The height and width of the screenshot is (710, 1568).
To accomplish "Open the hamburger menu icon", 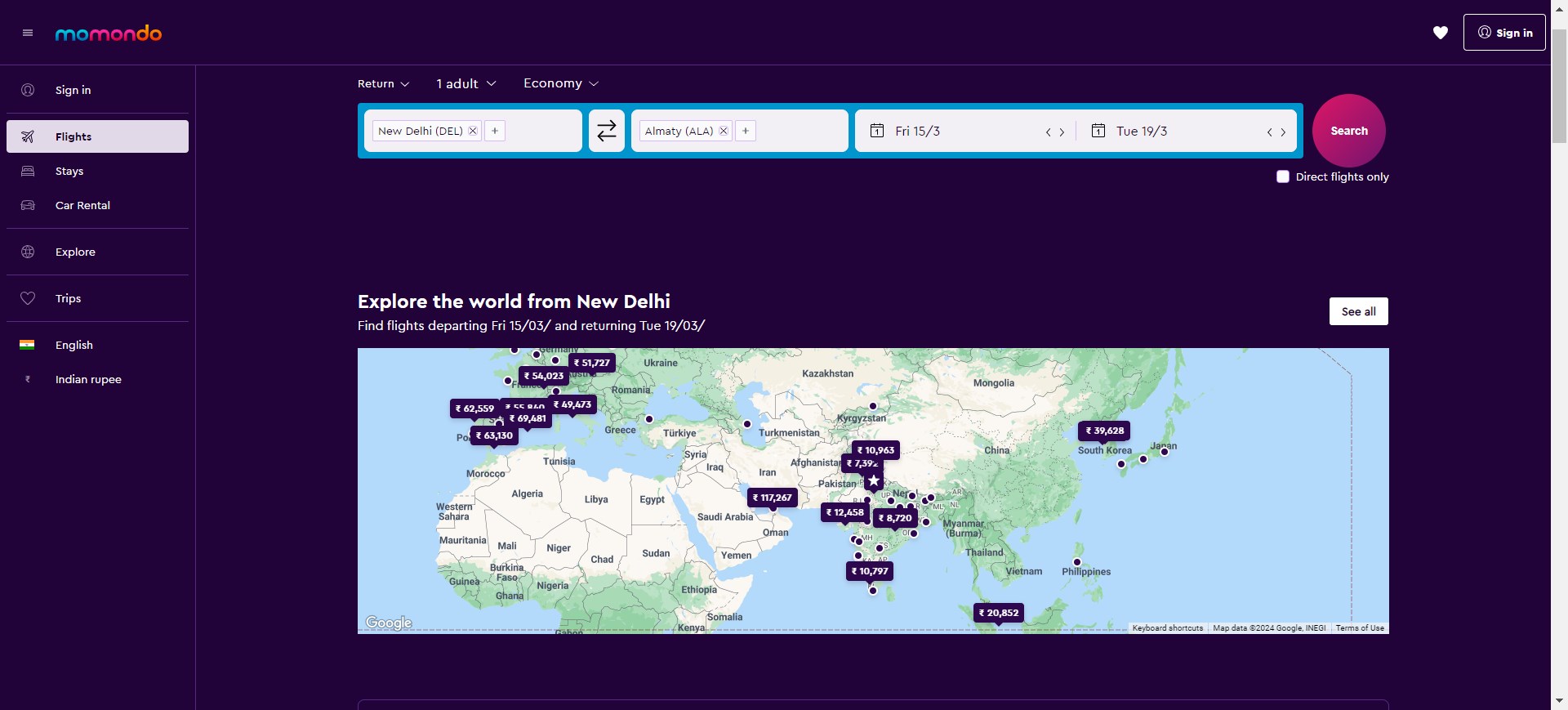I will tap(28, 33).
